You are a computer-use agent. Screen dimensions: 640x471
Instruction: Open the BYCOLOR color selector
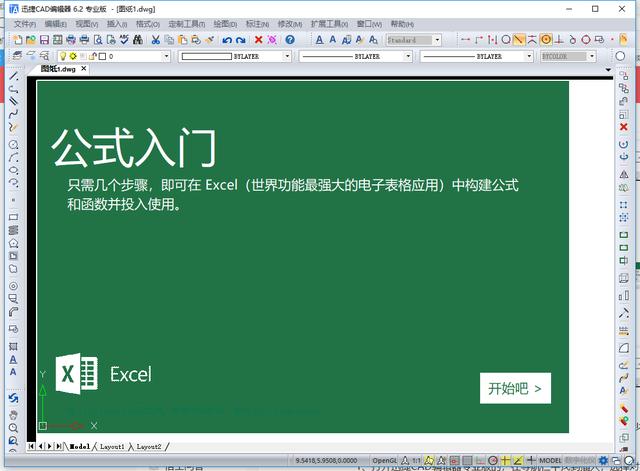point(567,57)
